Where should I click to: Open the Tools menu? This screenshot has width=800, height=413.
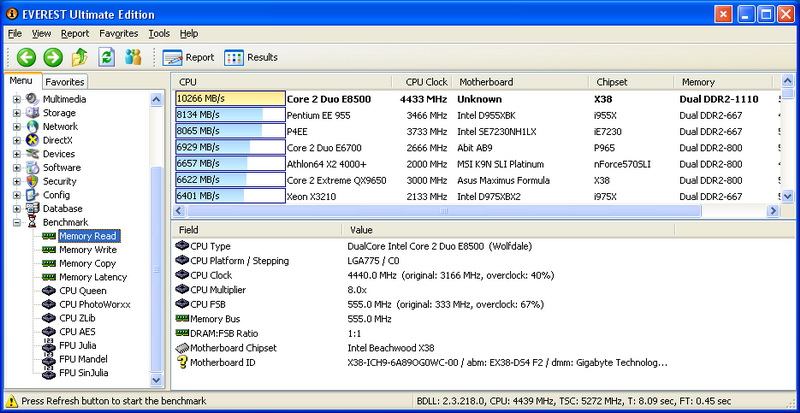tap(159, 34)
